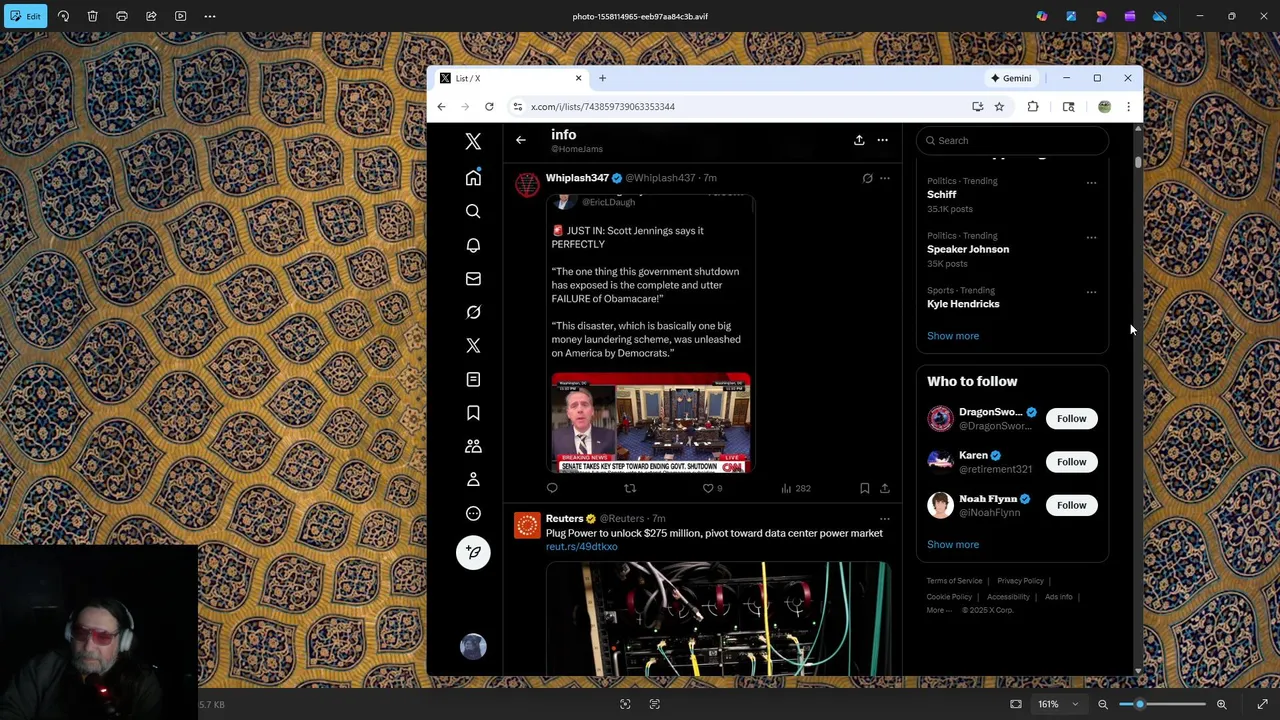Open Grok icon in X sidebar
The height and width of the screenshot is (720, 1280).
tap(473, 312)
